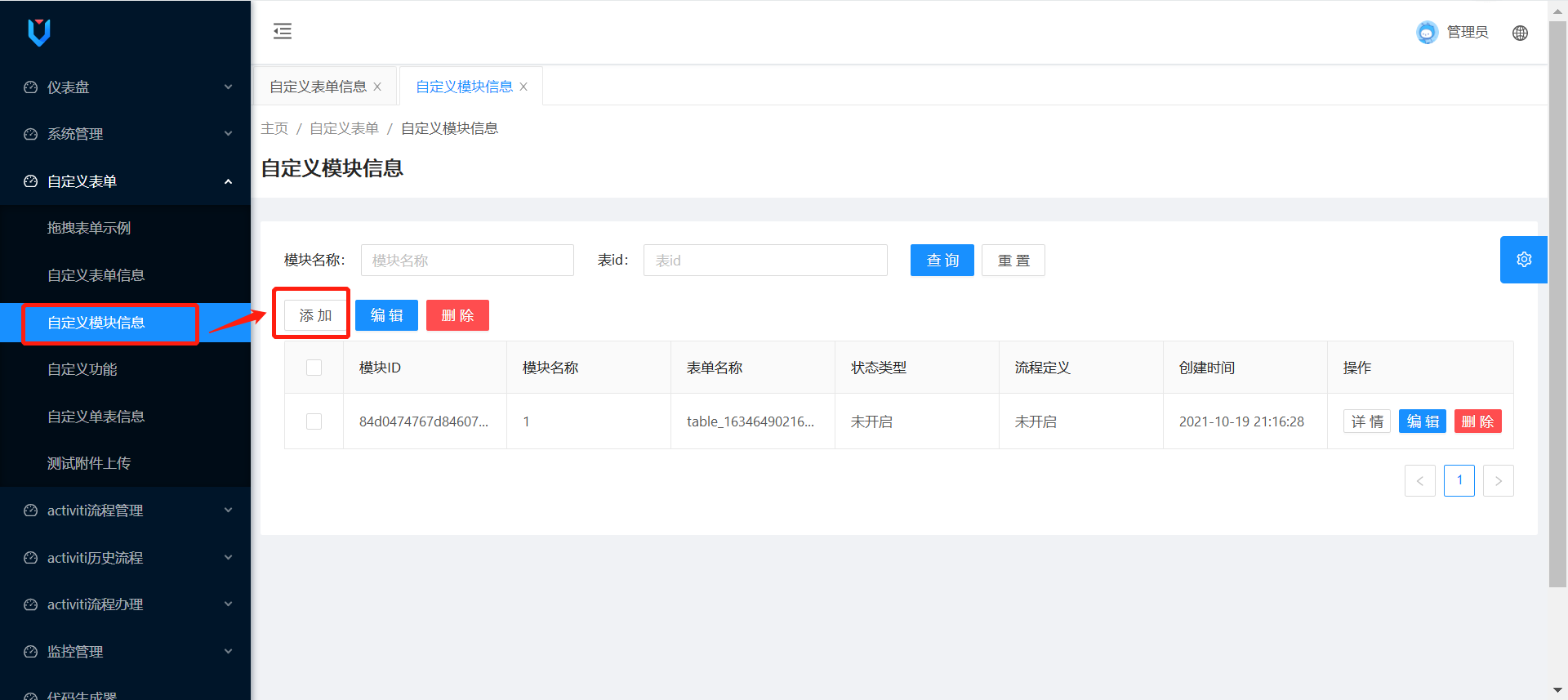Click the 创建时间 cell 2021-10-19 21:16:28
This screenshot has width=1568, height=700.
[1241, 421]
